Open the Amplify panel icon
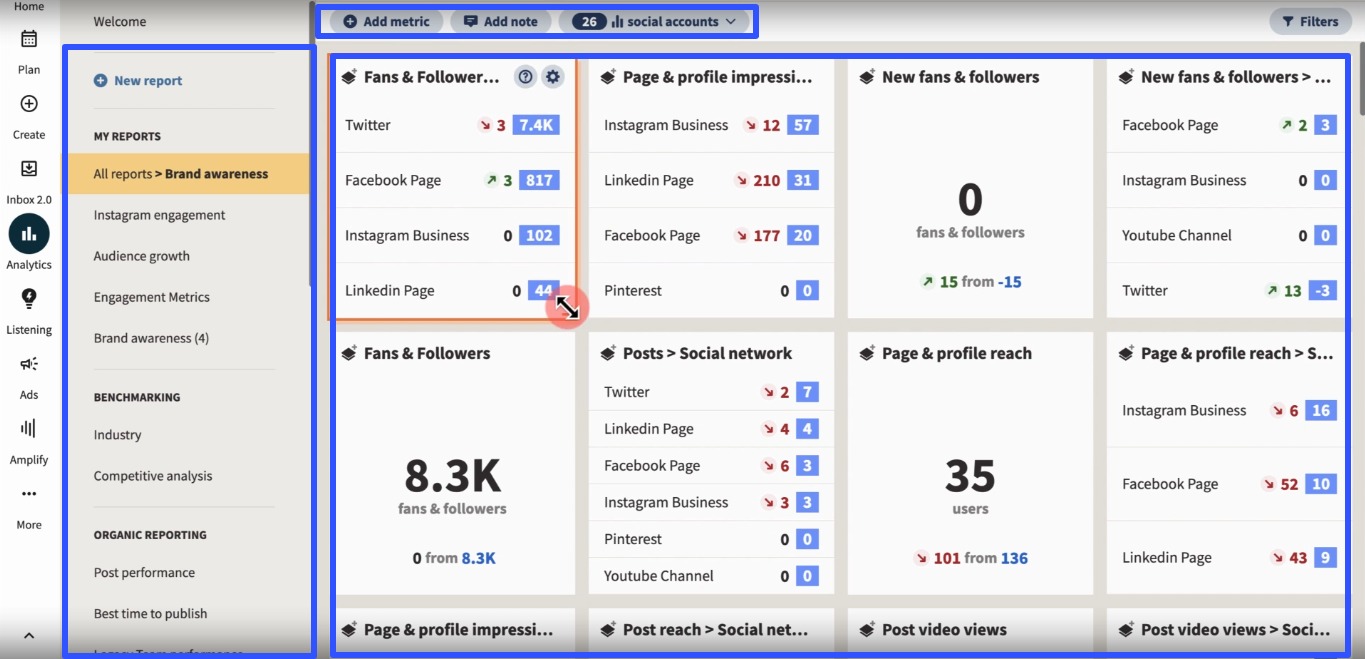 point(27,430)
